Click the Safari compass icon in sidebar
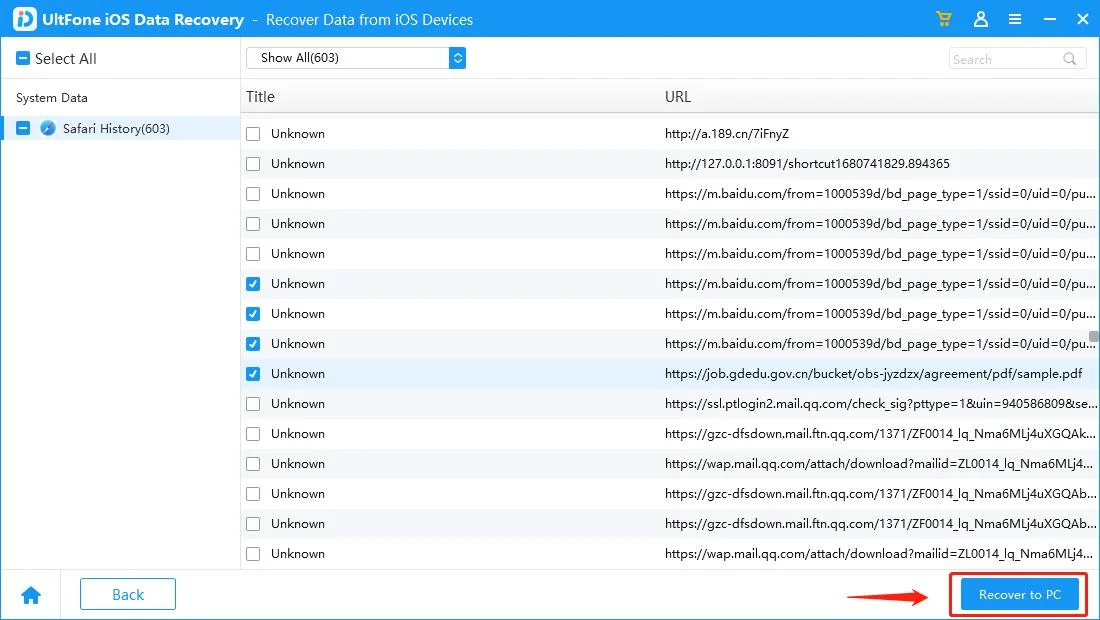Viewport: 1100px width, 620px height. pos(48,129)
